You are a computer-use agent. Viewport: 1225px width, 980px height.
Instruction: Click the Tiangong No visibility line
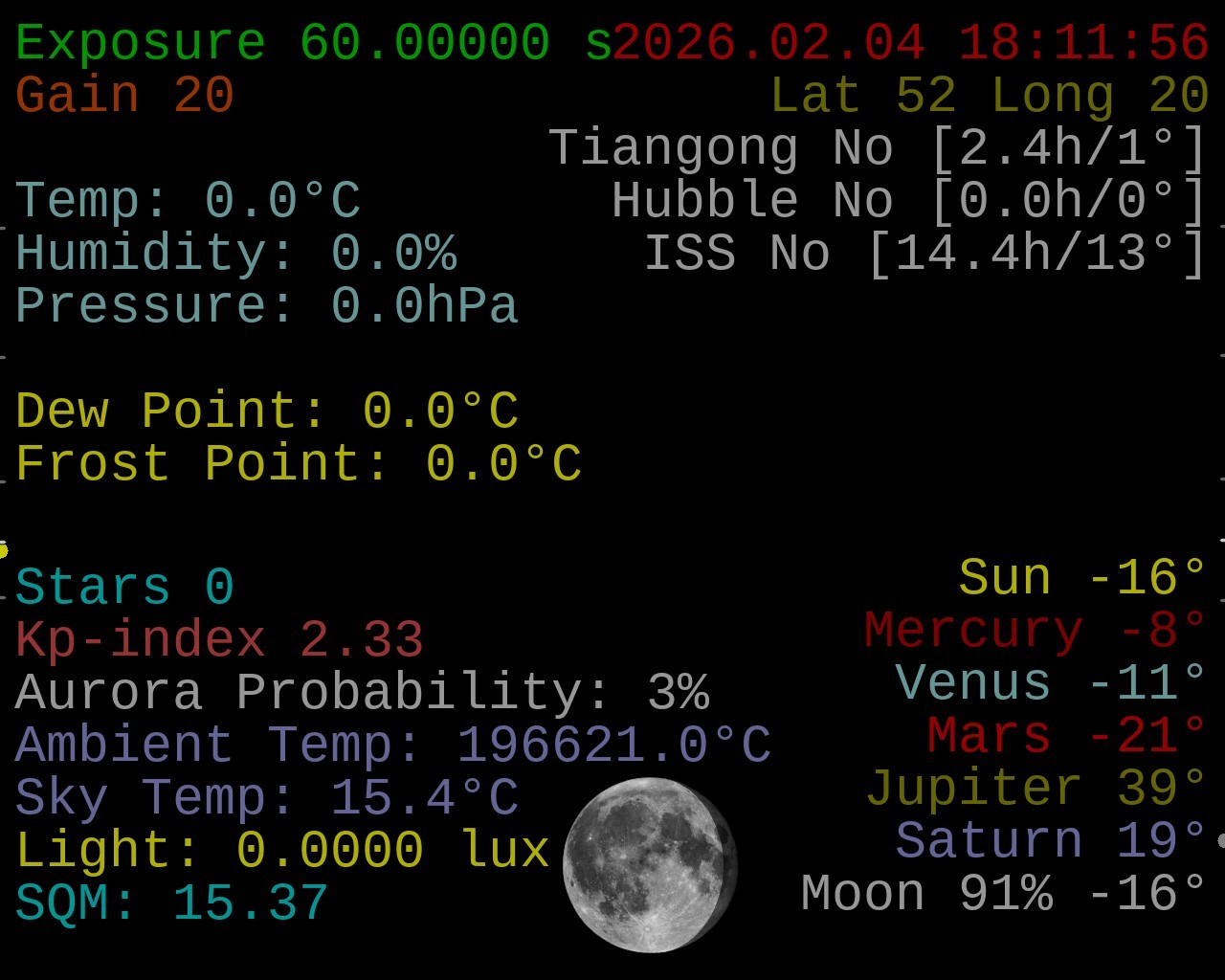pos(877,148)
